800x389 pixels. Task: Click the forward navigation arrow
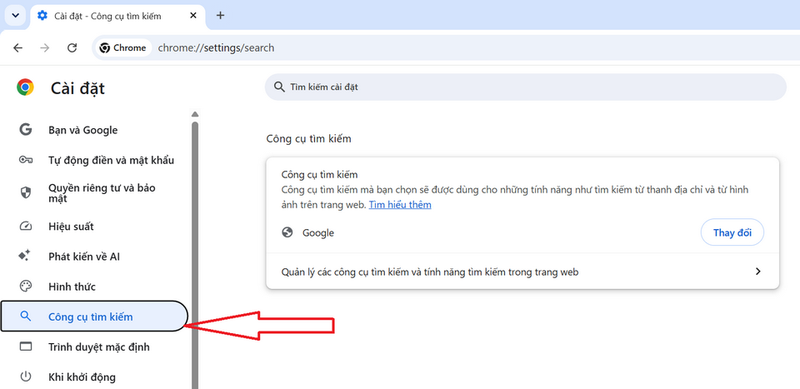pyautogui.click(x=45, y=48)
